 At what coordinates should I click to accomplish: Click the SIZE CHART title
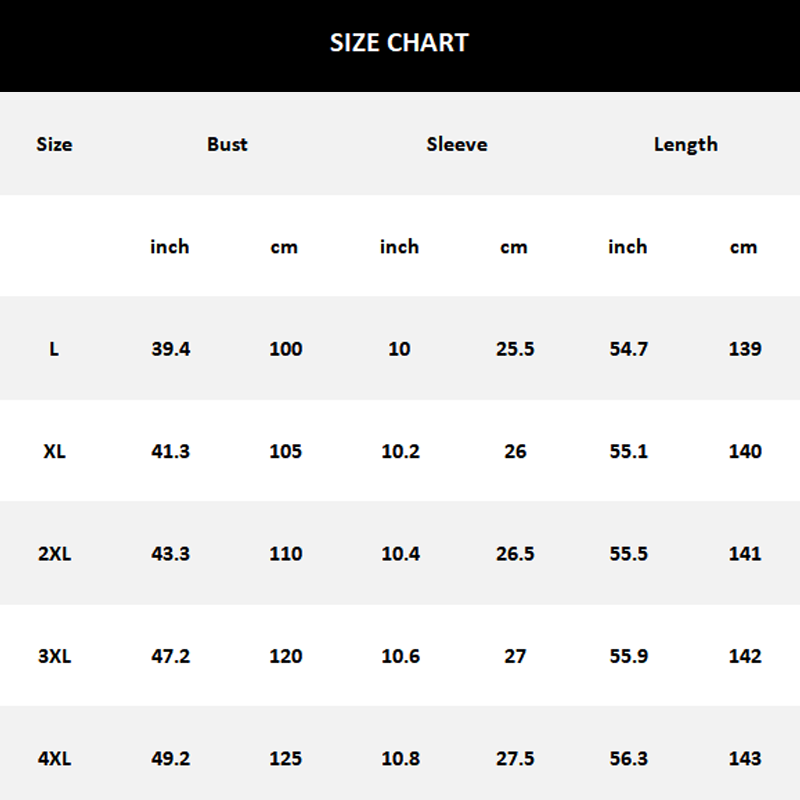399,43
